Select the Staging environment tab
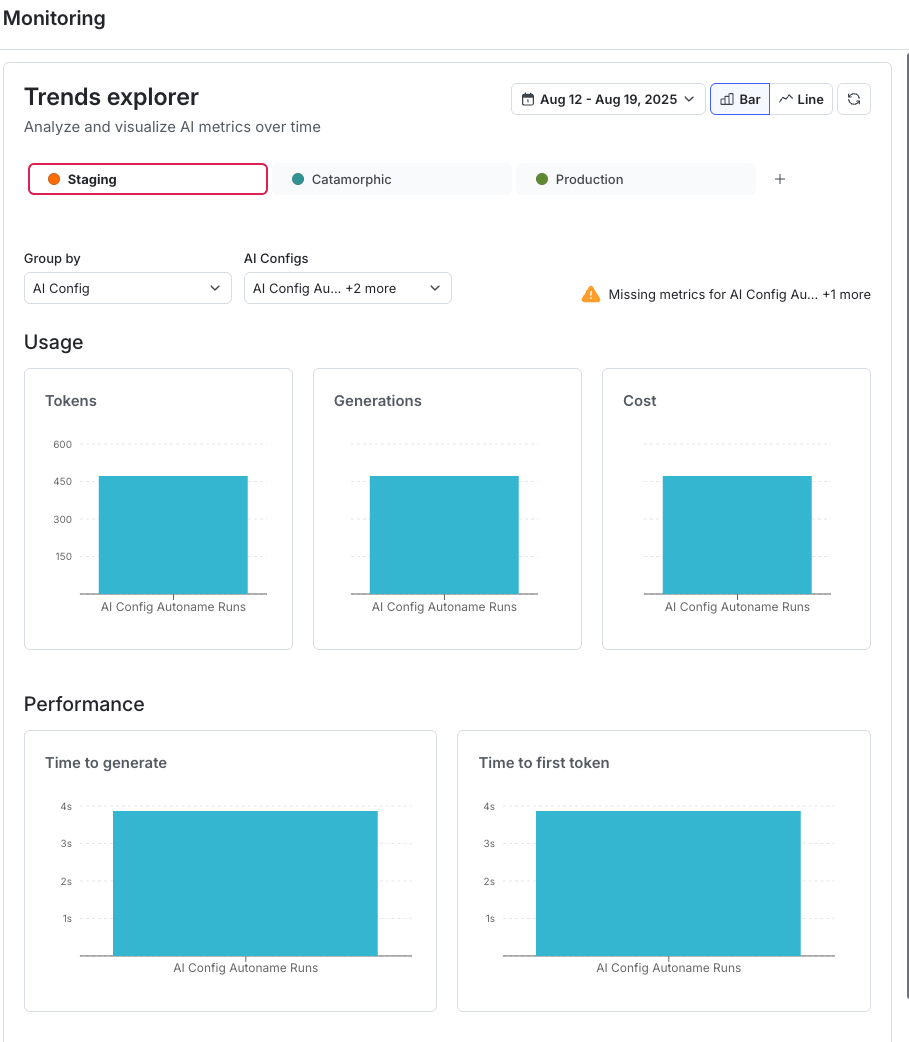Viewport: 909px width, 1042px height. click(148, 179)
